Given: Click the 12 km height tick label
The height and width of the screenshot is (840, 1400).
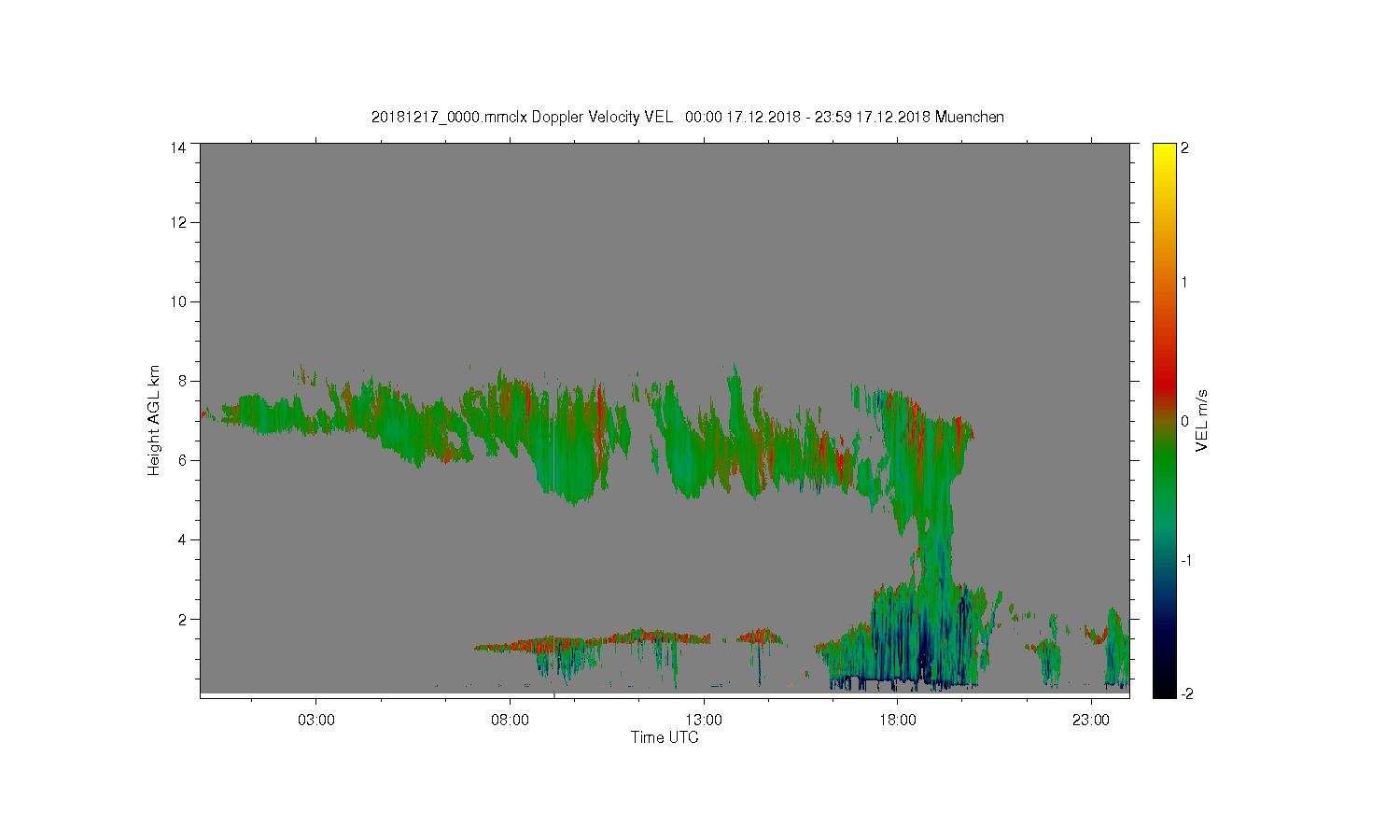Looking at the screenshot, I should (x=177, y=222).
